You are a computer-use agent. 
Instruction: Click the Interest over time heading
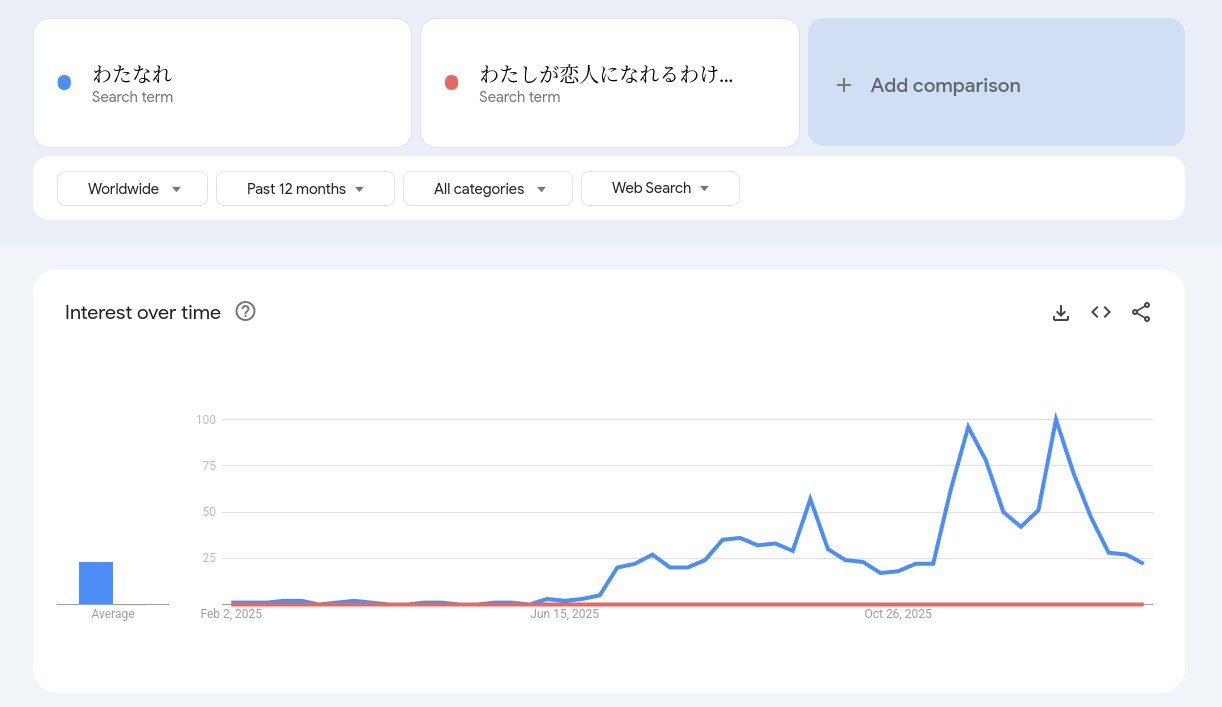143,312
